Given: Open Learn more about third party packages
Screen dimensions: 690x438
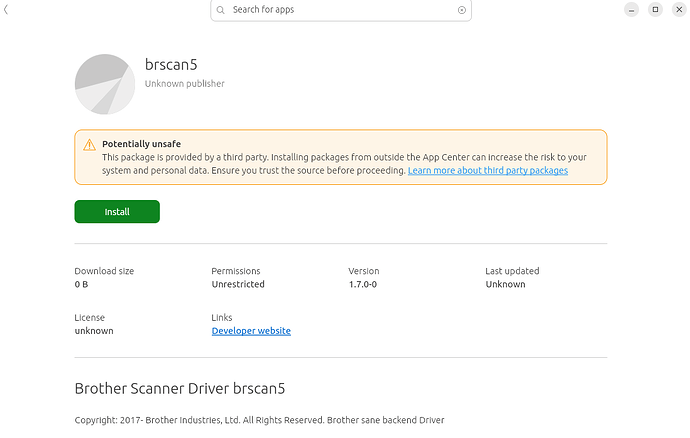Looking at the screenshot, I should coord(488,170).
